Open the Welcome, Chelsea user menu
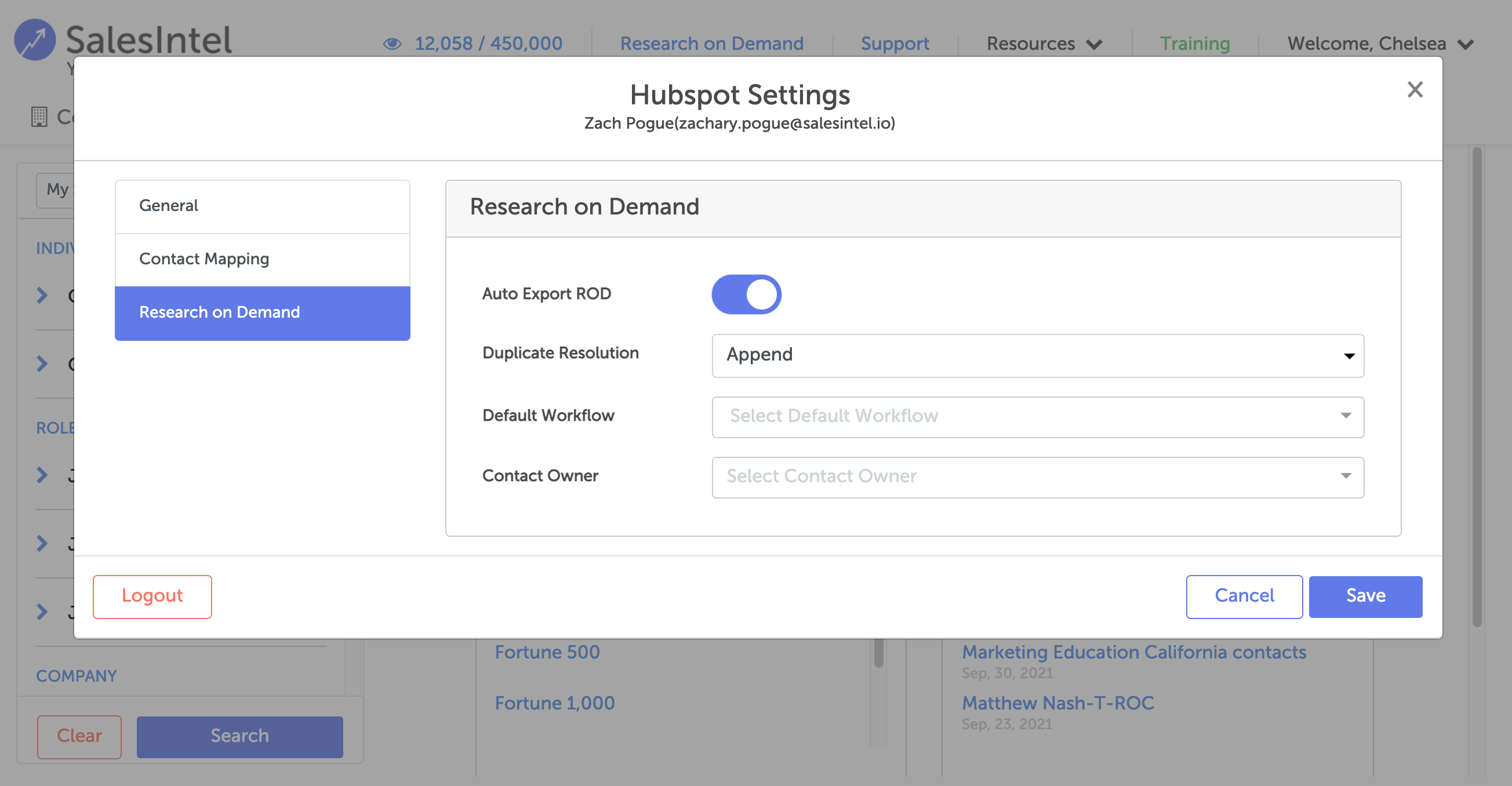1512x786 pixels. pyautogui.click(x=1380, y=43)
